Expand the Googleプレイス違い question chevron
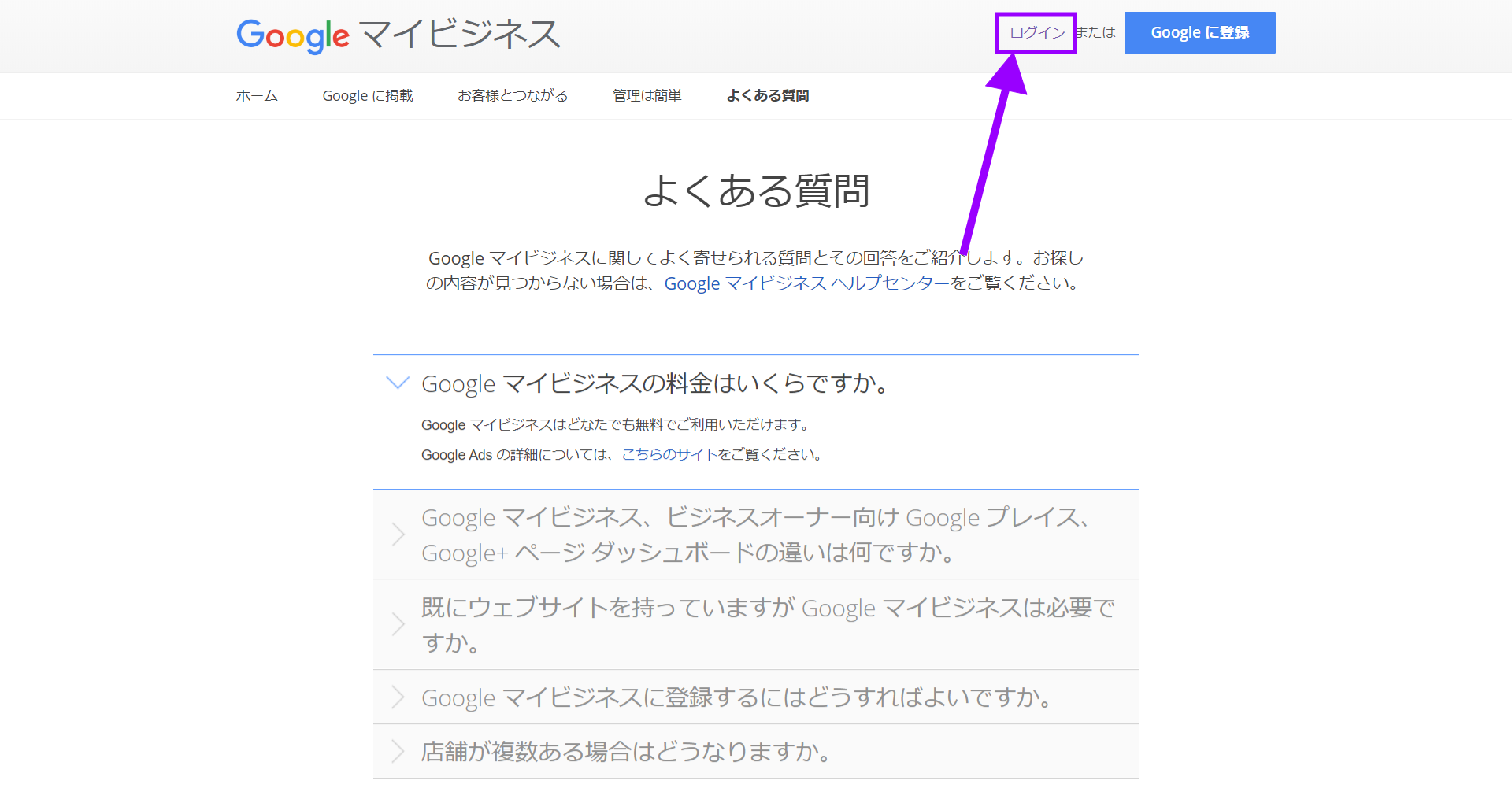Image resolution: width=1512 pixels, height=788 pixels. point(398,535)
